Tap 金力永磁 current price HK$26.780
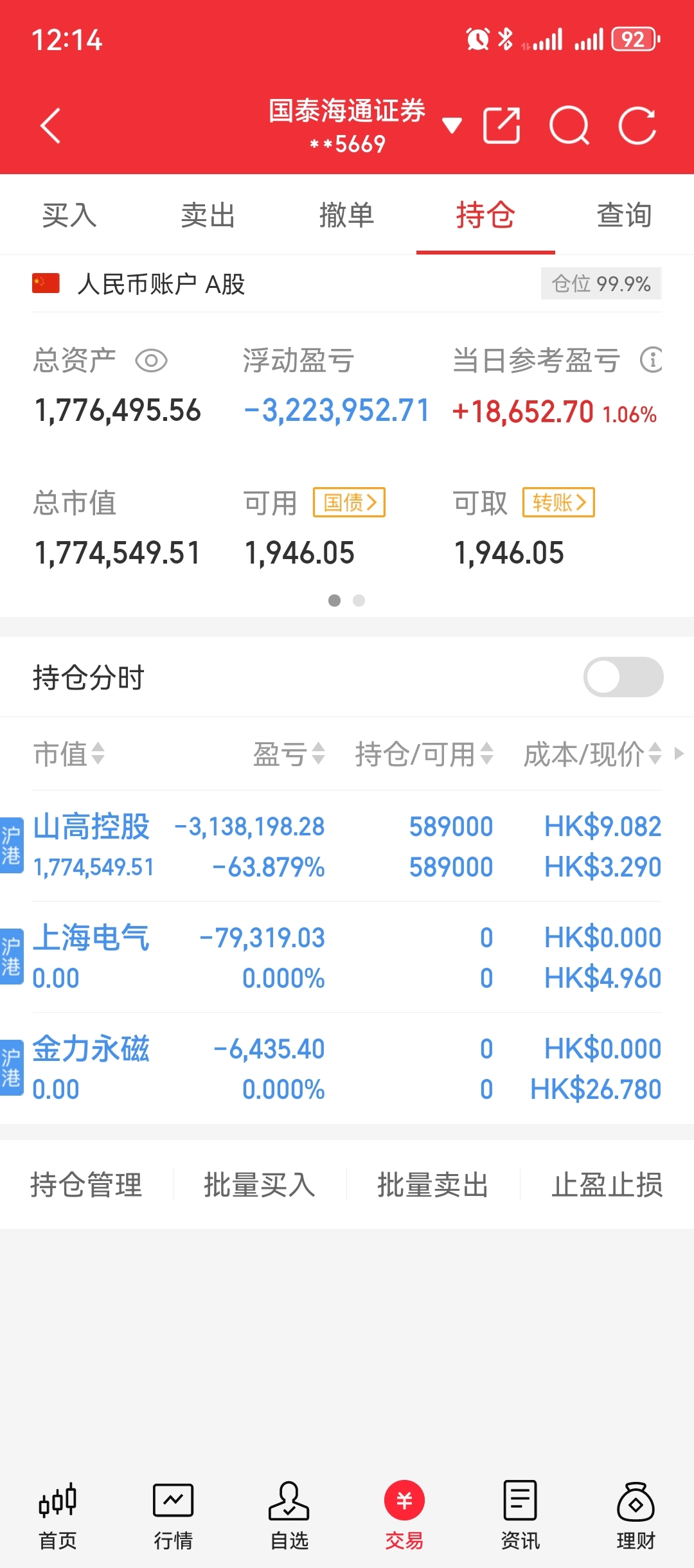This screenshot has width=694, height=1568. (x=596, y=1089)
